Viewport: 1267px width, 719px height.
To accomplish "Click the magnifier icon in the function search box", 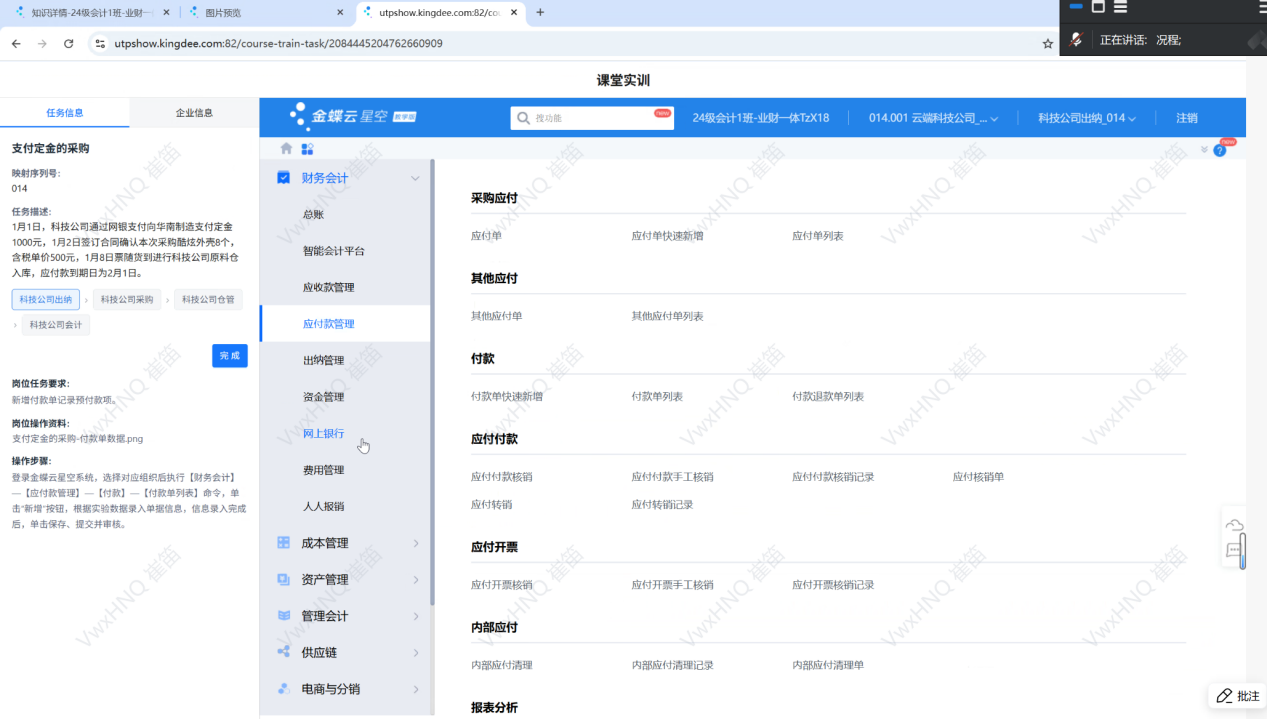I will coord(523,118).
